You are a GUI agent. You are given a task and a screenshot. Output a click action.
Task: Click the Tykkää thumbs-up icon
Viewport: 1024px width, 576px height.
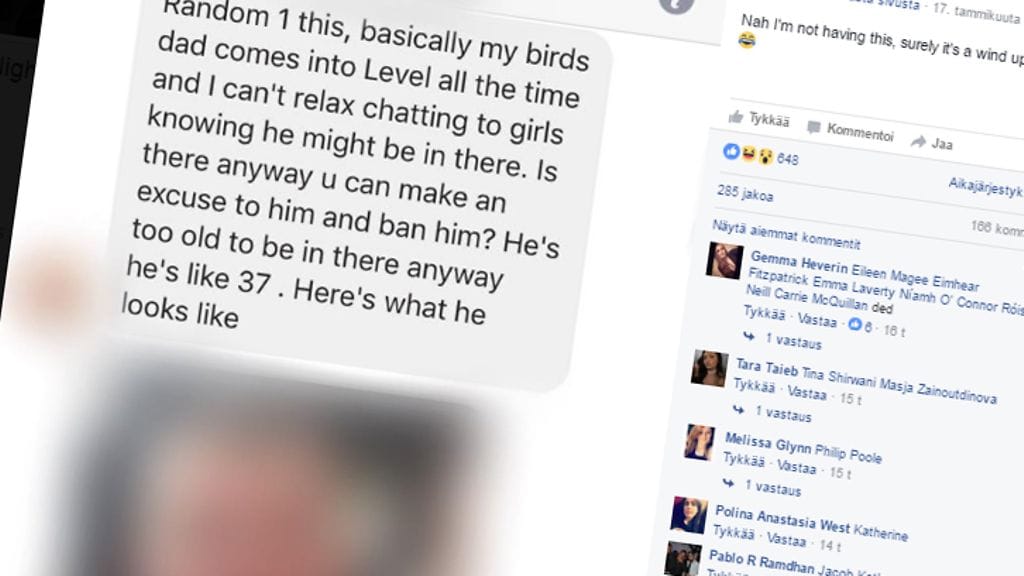[x=737, y=117]
